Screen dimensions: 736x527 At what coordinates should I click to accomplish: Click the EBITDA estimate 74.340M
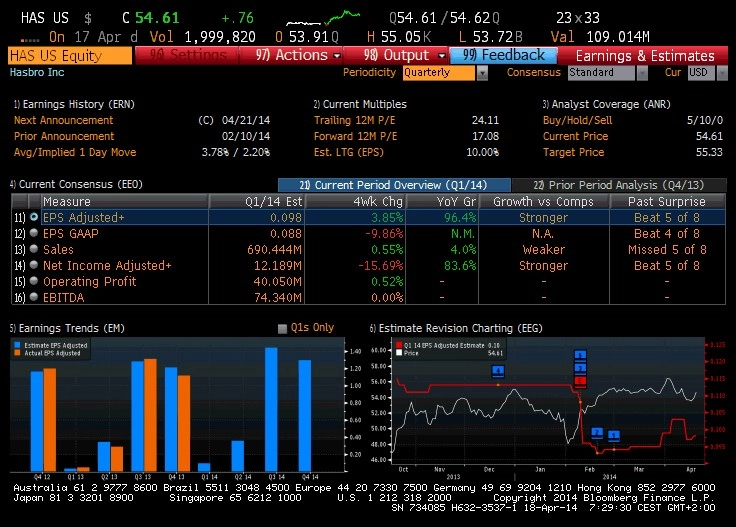(278, 298)
